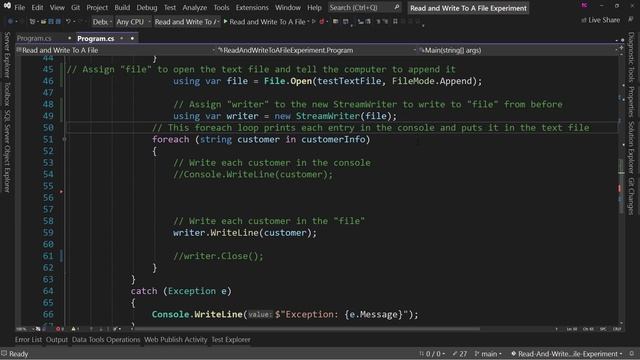Open the Analyze menu
640x360 pixels.
pos(195,8)
